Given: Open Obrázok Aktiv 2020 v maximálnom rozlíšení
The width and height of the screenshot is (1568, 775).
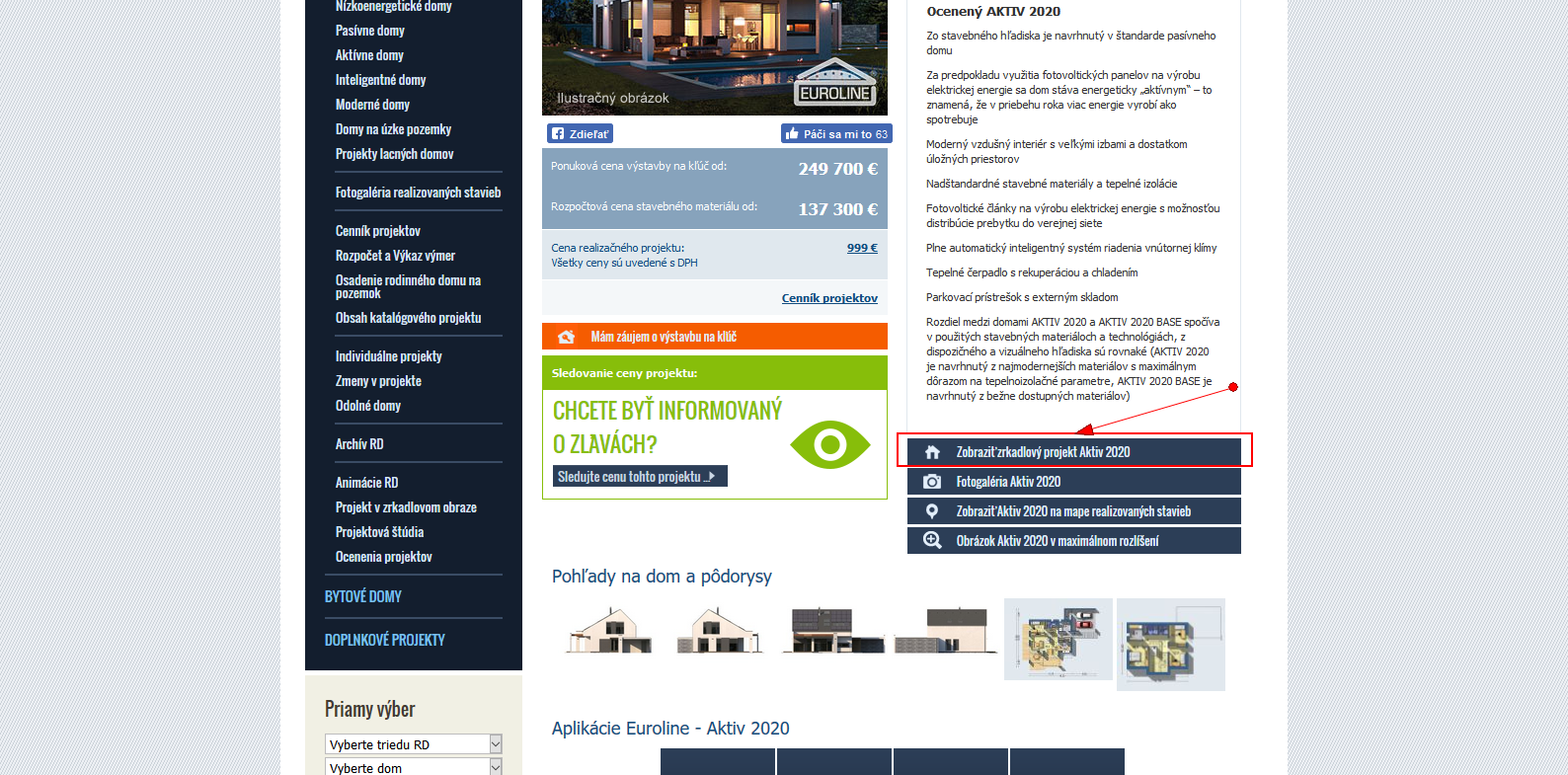Looking at the screenshot, I should 1074,541.
